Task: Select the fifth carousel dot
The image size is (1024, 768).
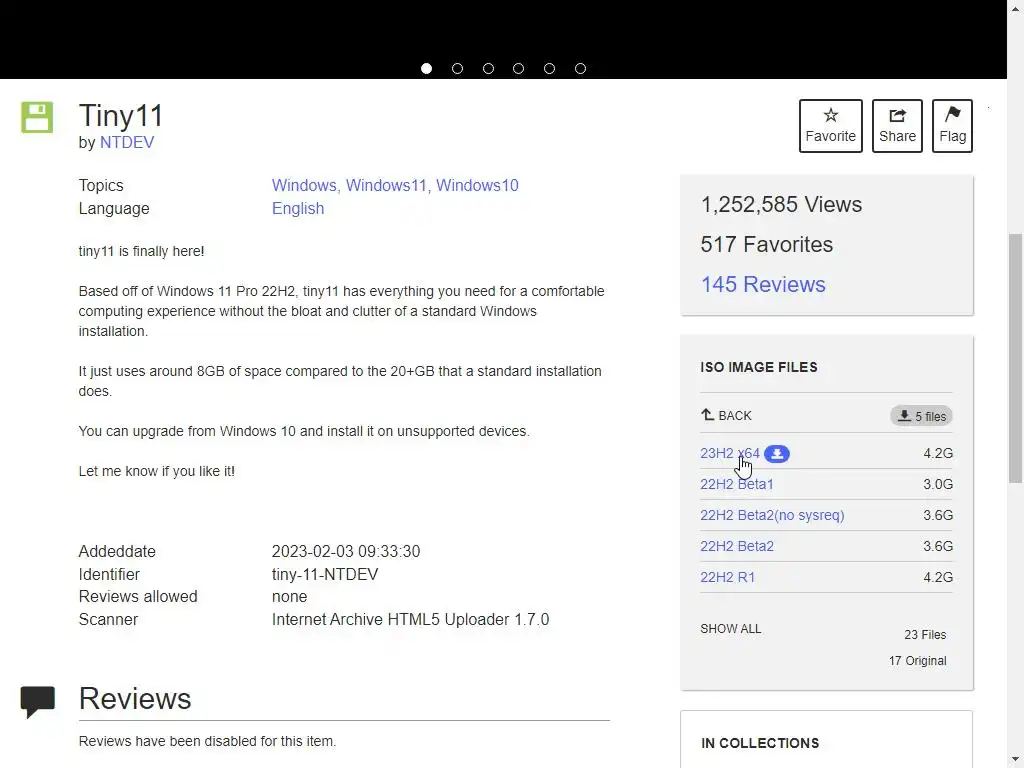Action: (x=549, y=69)
